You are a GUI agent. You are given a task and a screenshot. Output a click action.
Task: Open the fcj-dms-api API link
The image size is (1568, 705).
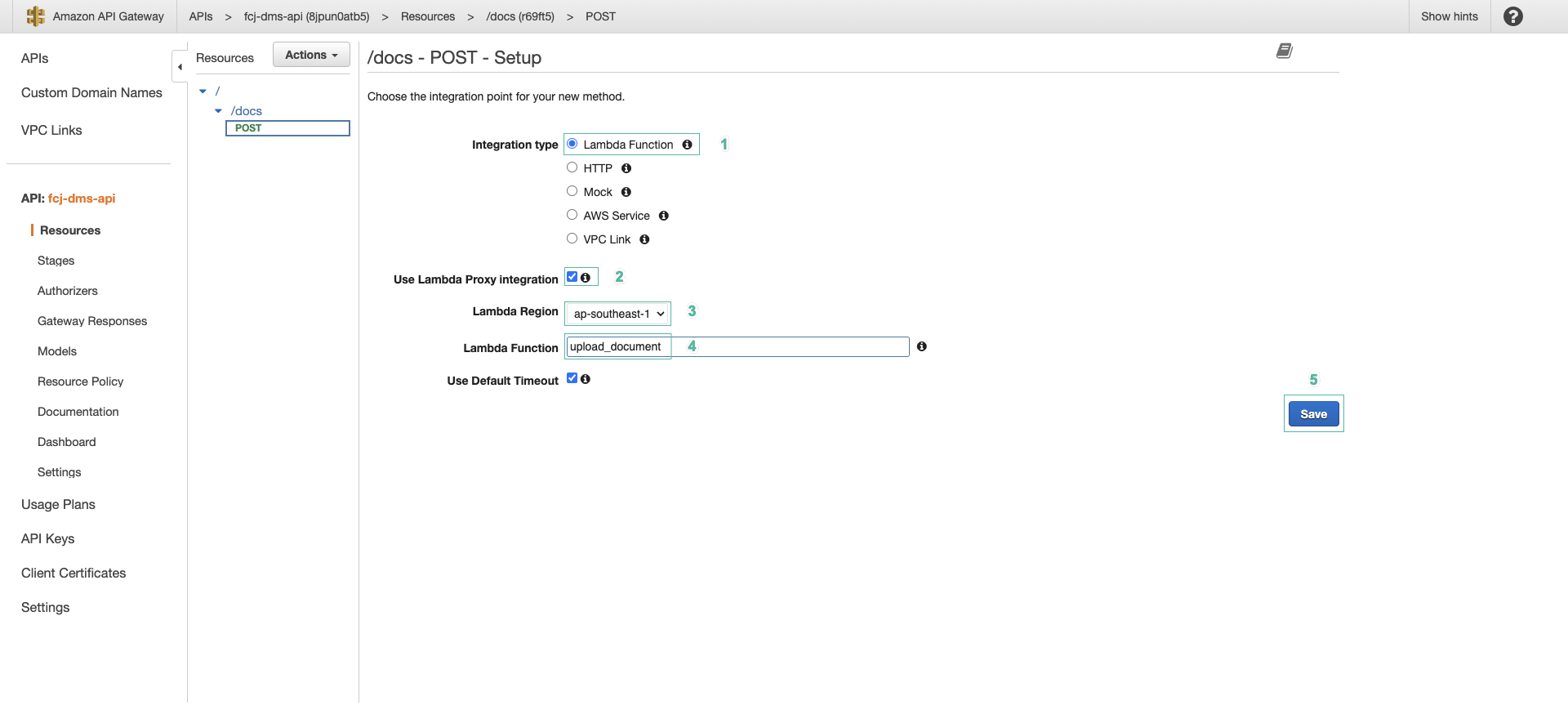pyautogui.click(x=82, y=199)
